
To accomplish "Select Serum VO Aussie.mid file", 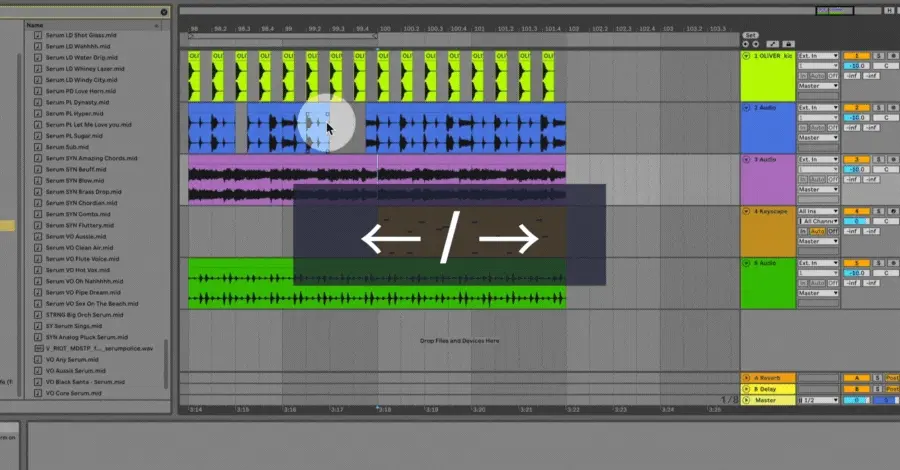I will 76,236.
